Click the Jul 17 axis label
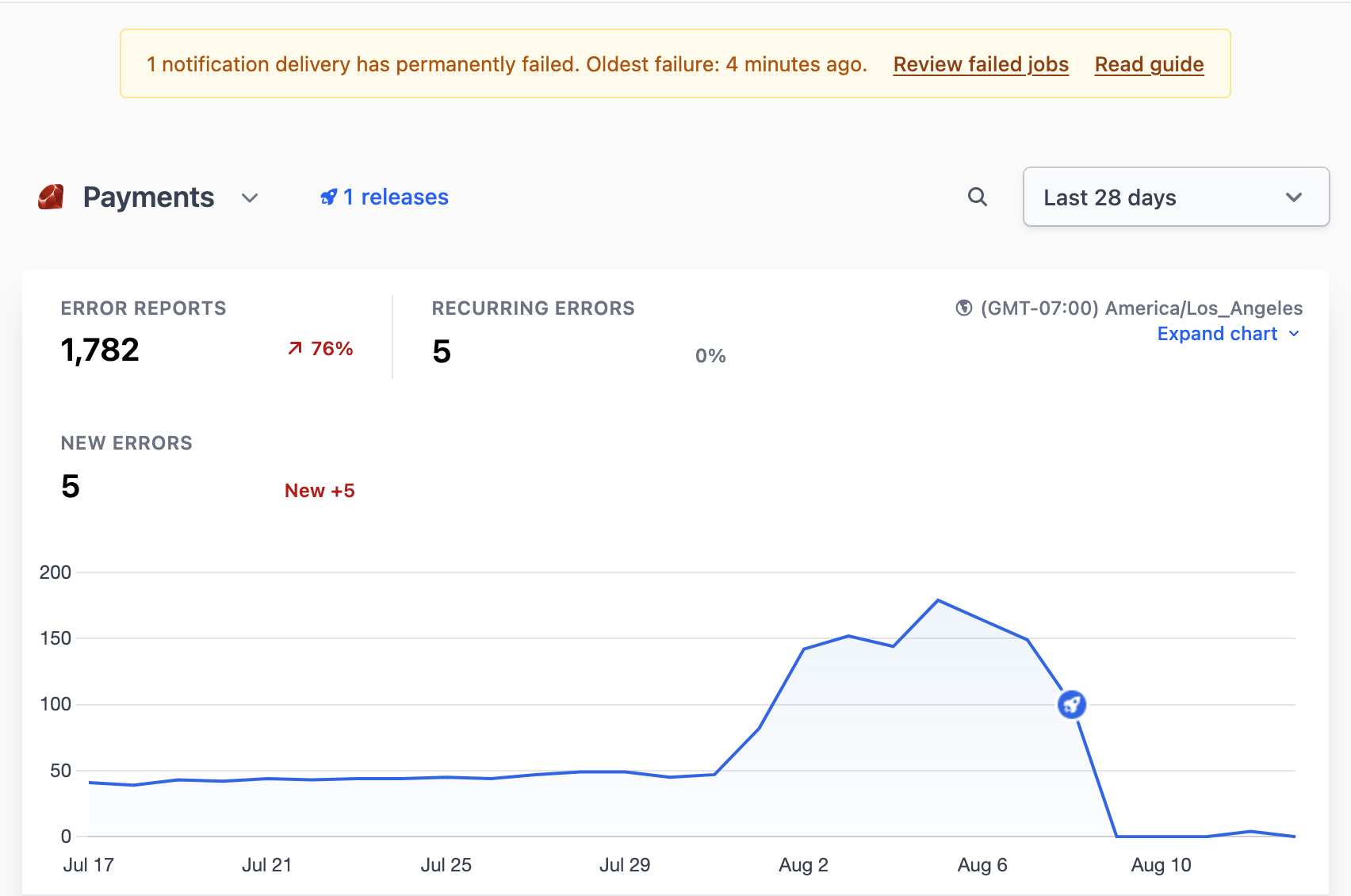 pos(89,865)
